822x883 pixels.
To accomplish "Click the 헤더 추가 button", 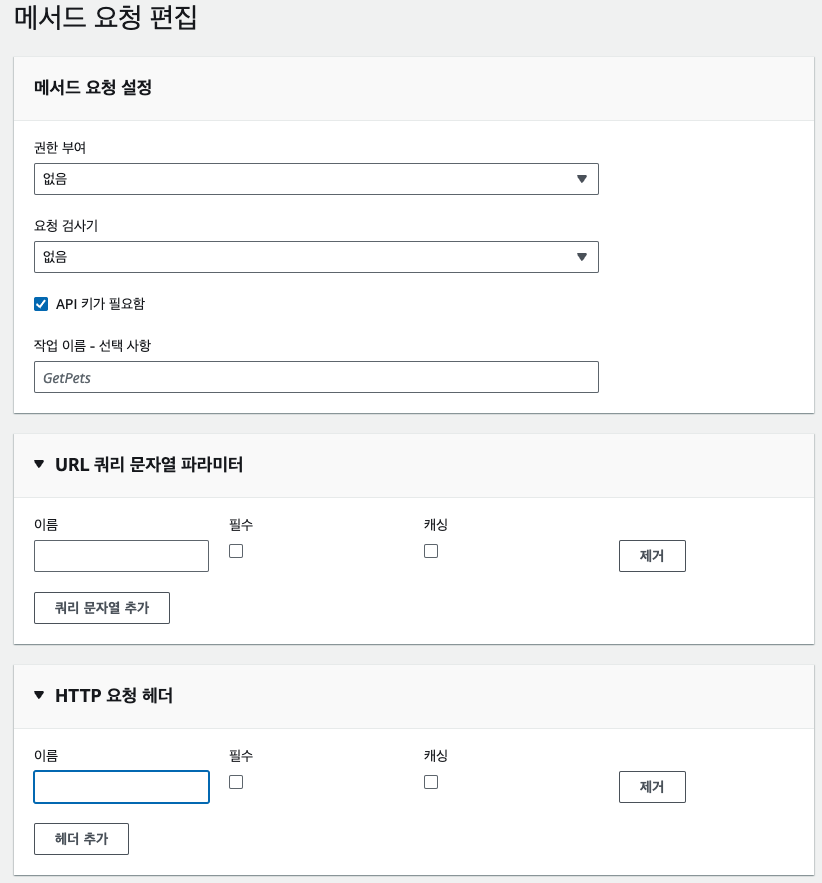I will (81, 839).
